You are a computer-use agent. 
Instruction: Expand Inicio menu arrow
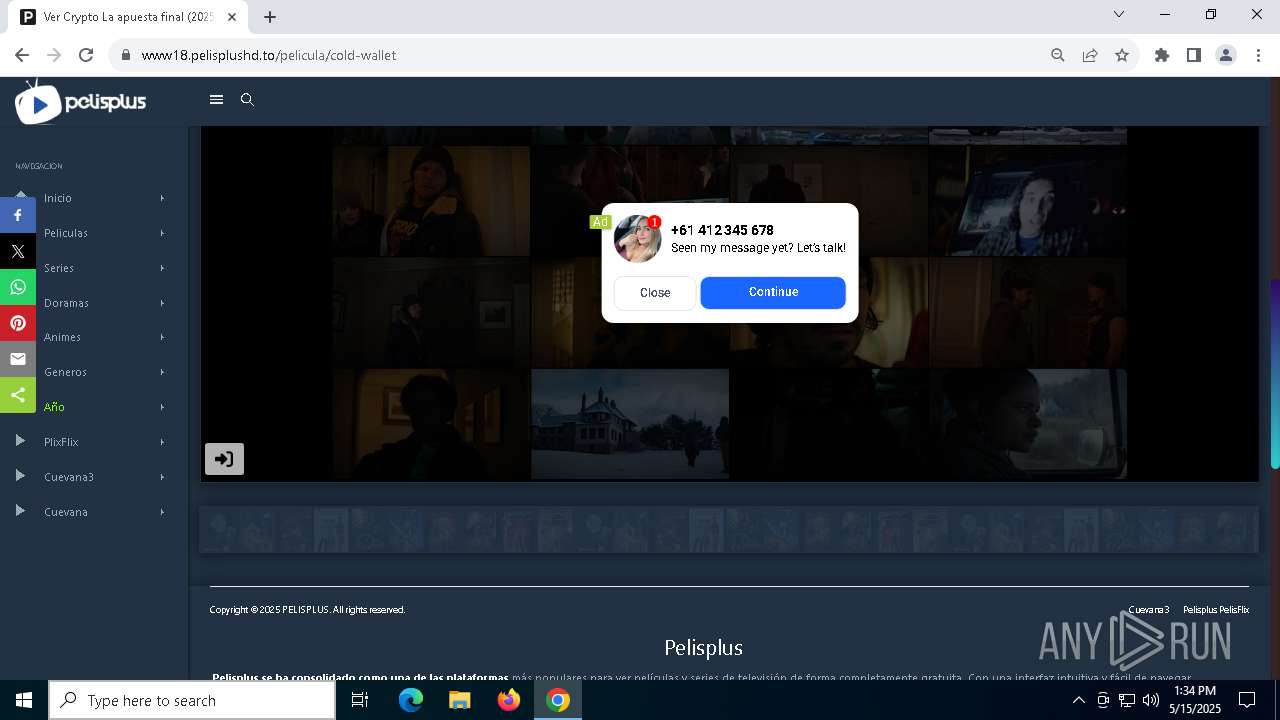point(162,198)
